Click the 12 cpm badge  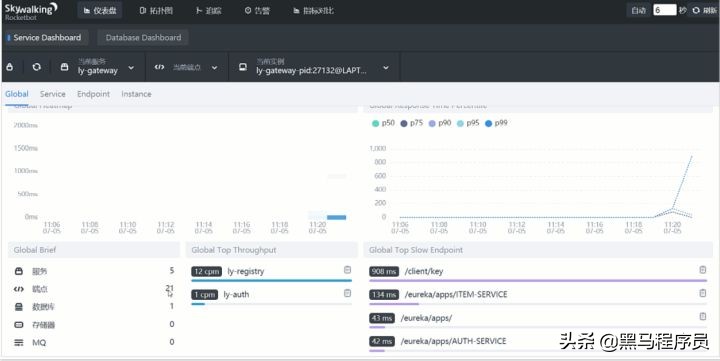pos(206,271)
